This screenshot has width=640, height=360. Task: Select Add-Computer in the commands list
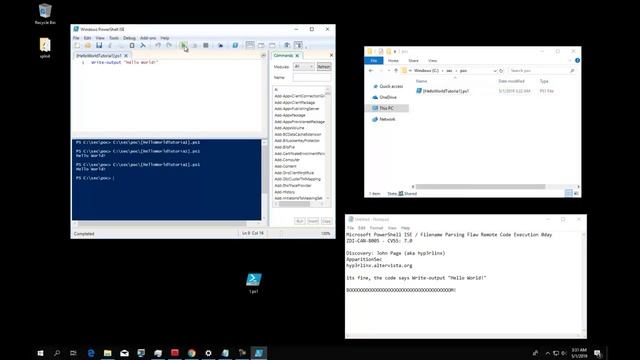pos(287,160)
